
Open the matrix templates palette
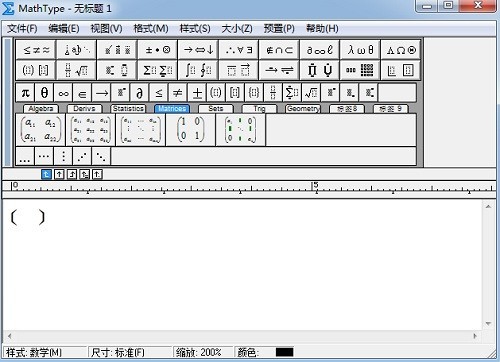360,70
